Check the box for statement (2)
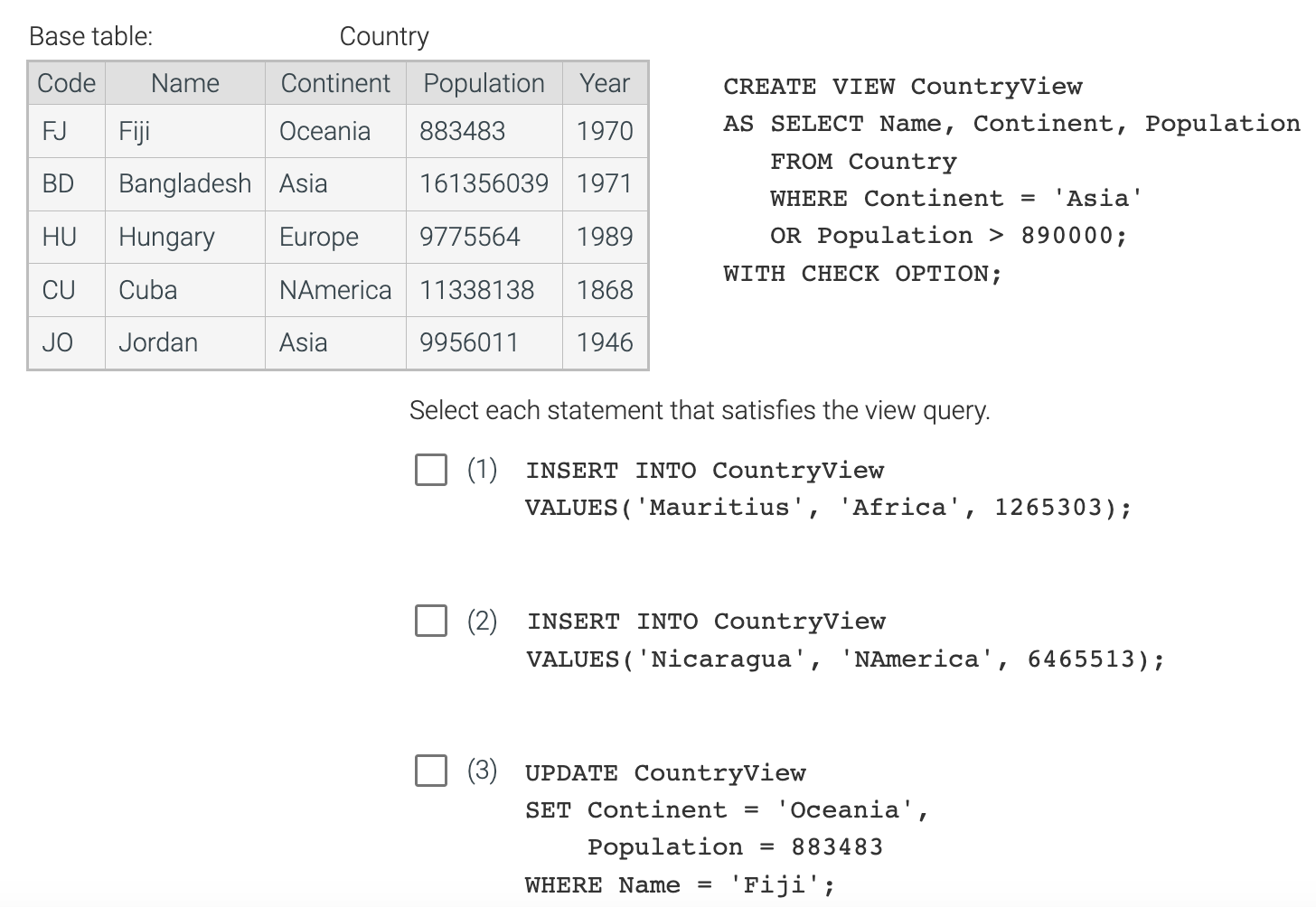 (430, 621)
